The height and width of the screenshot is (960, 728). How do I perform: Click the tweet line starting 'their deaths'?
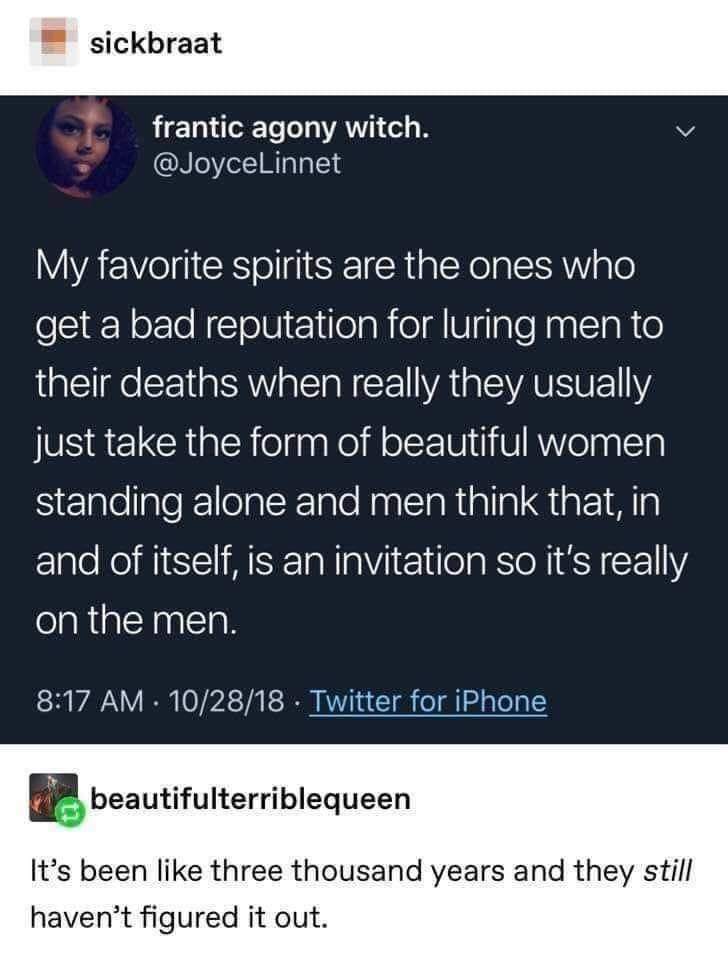[x=341, y=385]
